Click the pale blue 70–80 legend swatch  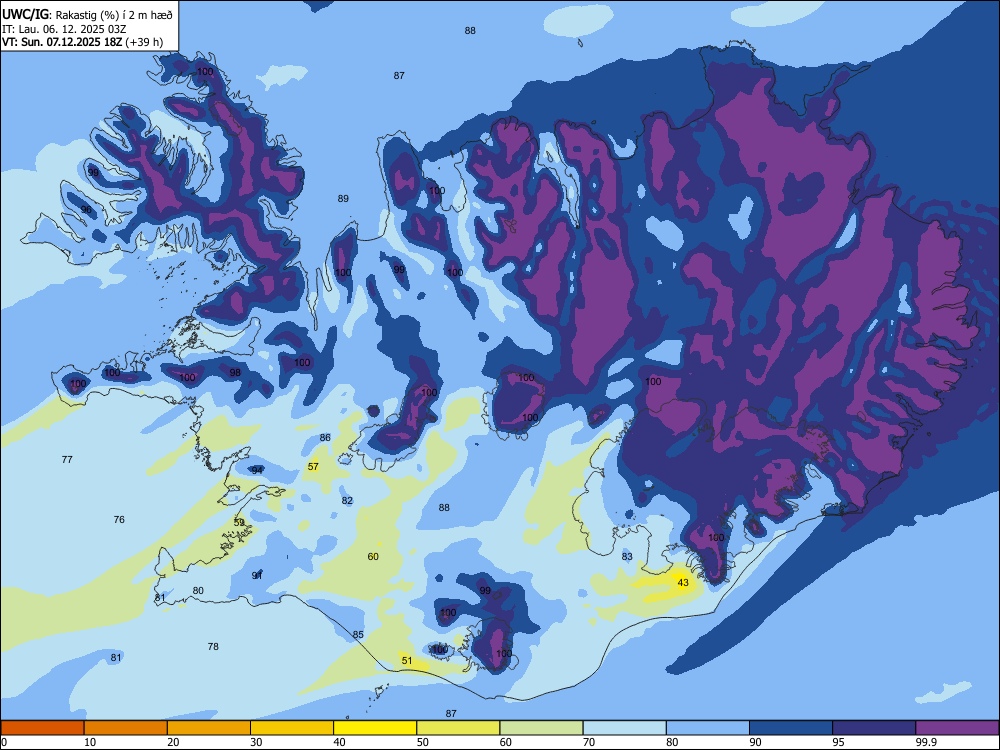point(624,728)
